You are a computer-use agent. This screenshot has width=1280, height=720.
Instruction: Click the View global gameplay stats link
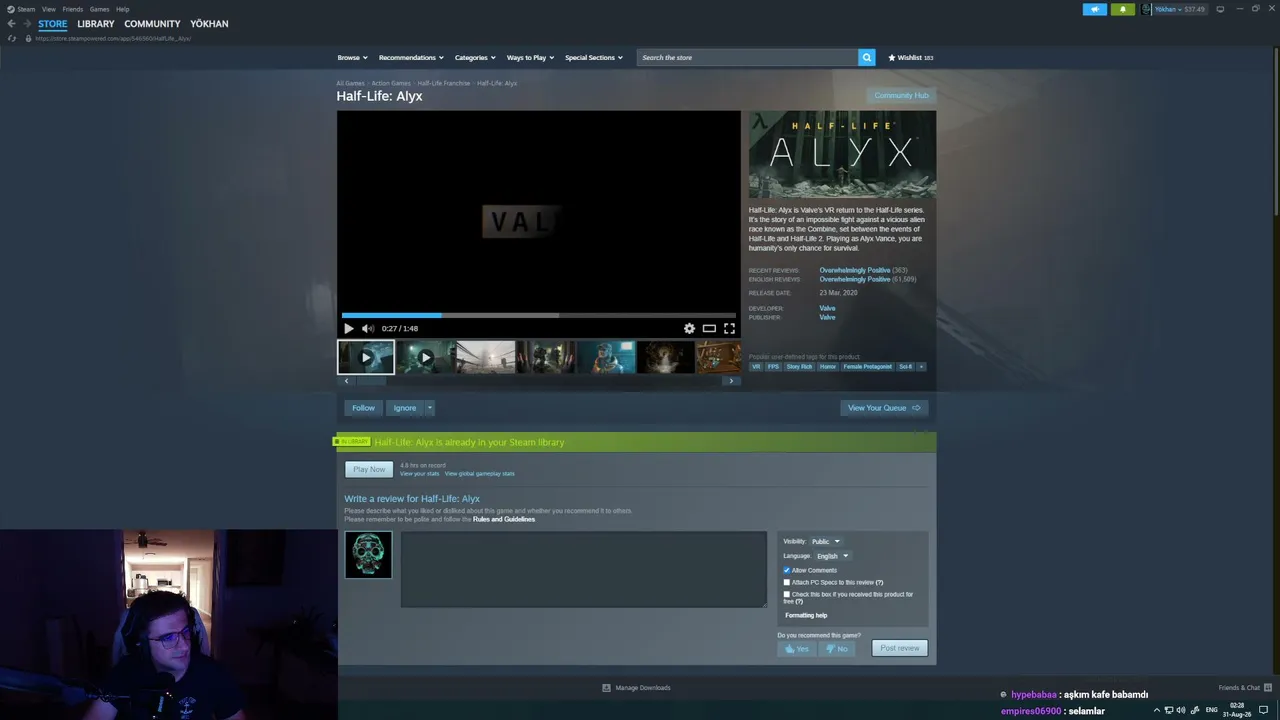(479, 474)
